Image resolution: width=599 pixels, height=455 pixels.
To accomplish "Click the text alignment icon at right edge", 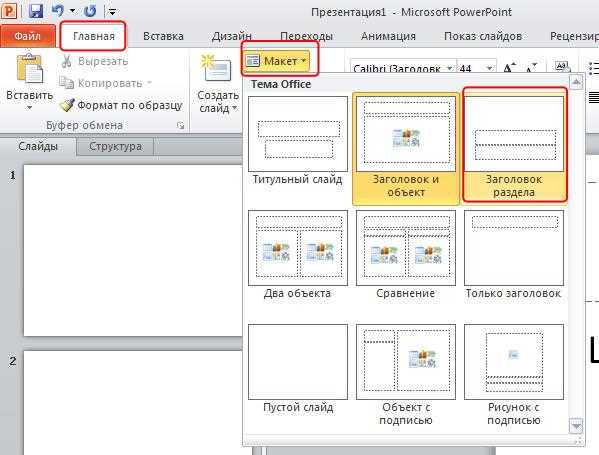I will tap(594, 97).
